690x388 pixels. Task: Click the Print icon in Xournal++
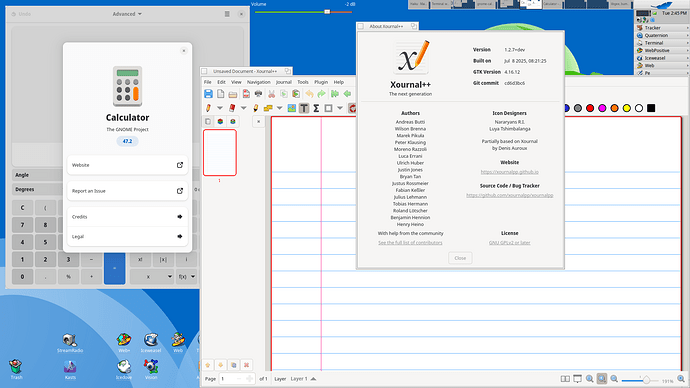258,94
